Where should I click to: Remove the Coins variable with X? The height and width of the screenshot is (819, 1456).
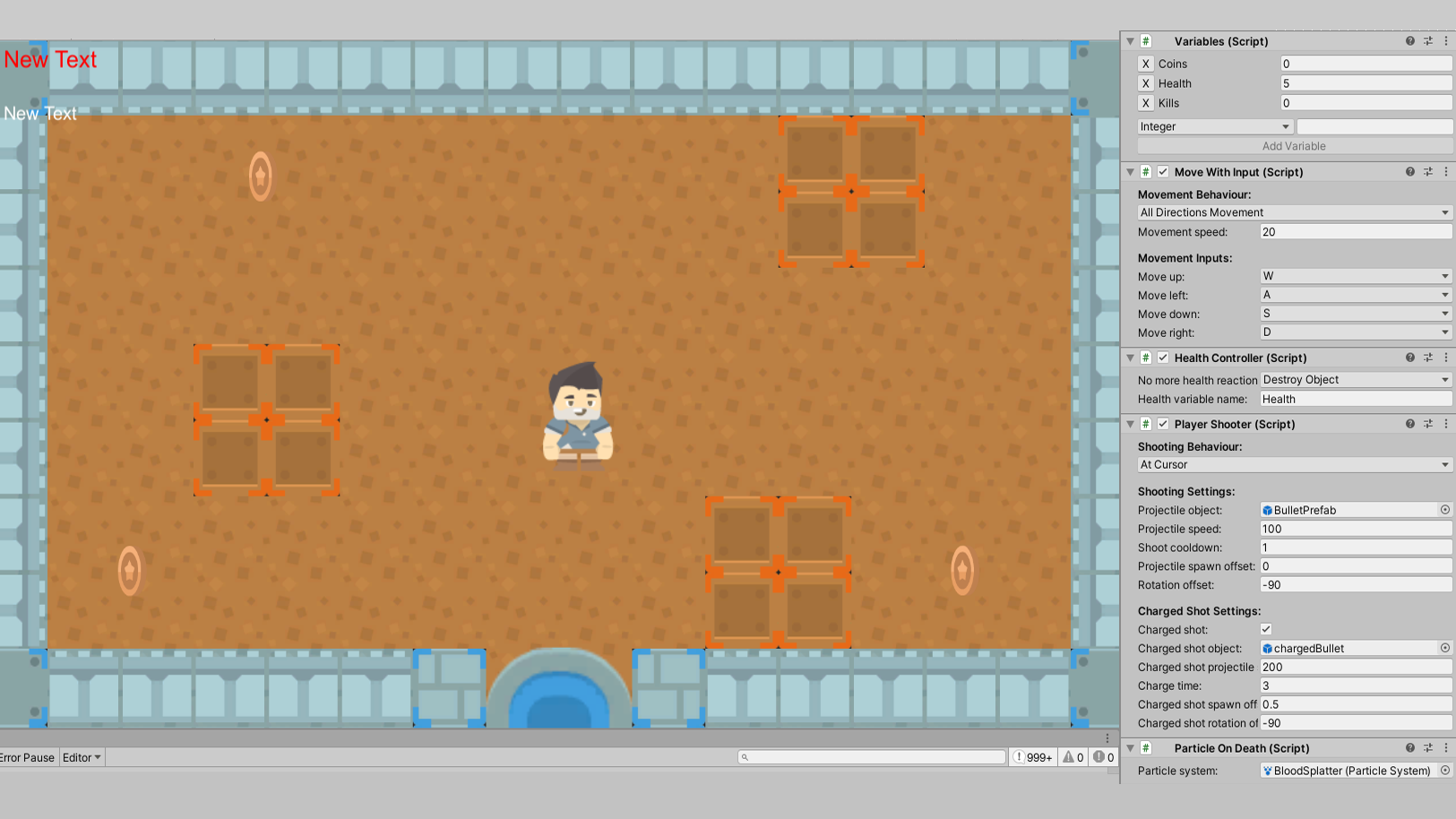(1145, 64)
